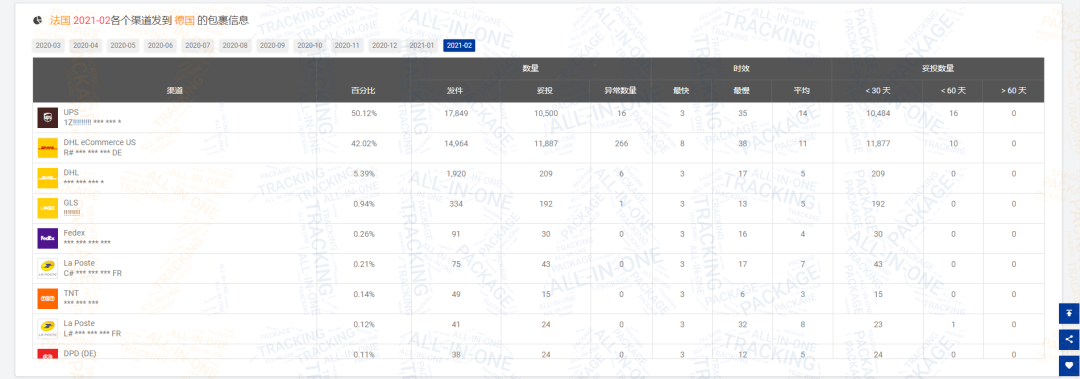Viewport: 1080px width, 379px height.
Task: Click the DHL eCommerce US logo
Action: click(48, 148)
